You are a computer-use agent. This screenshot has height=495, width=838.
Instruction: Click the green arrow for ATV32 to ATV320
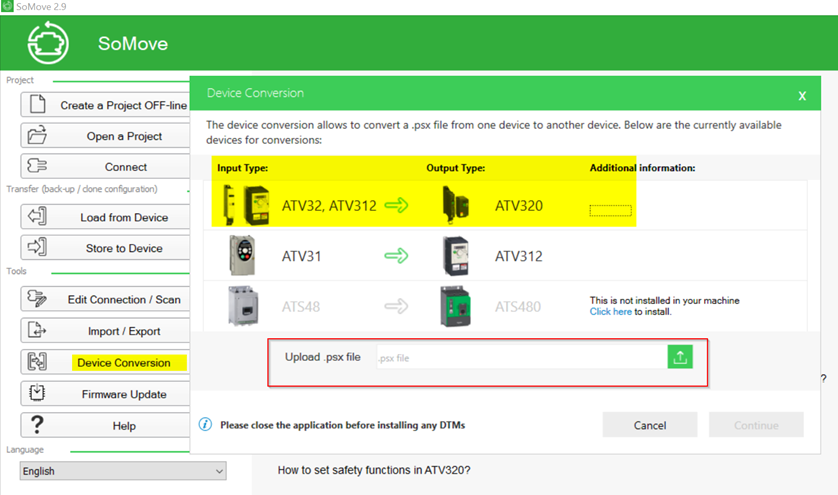tap(396, 205)
